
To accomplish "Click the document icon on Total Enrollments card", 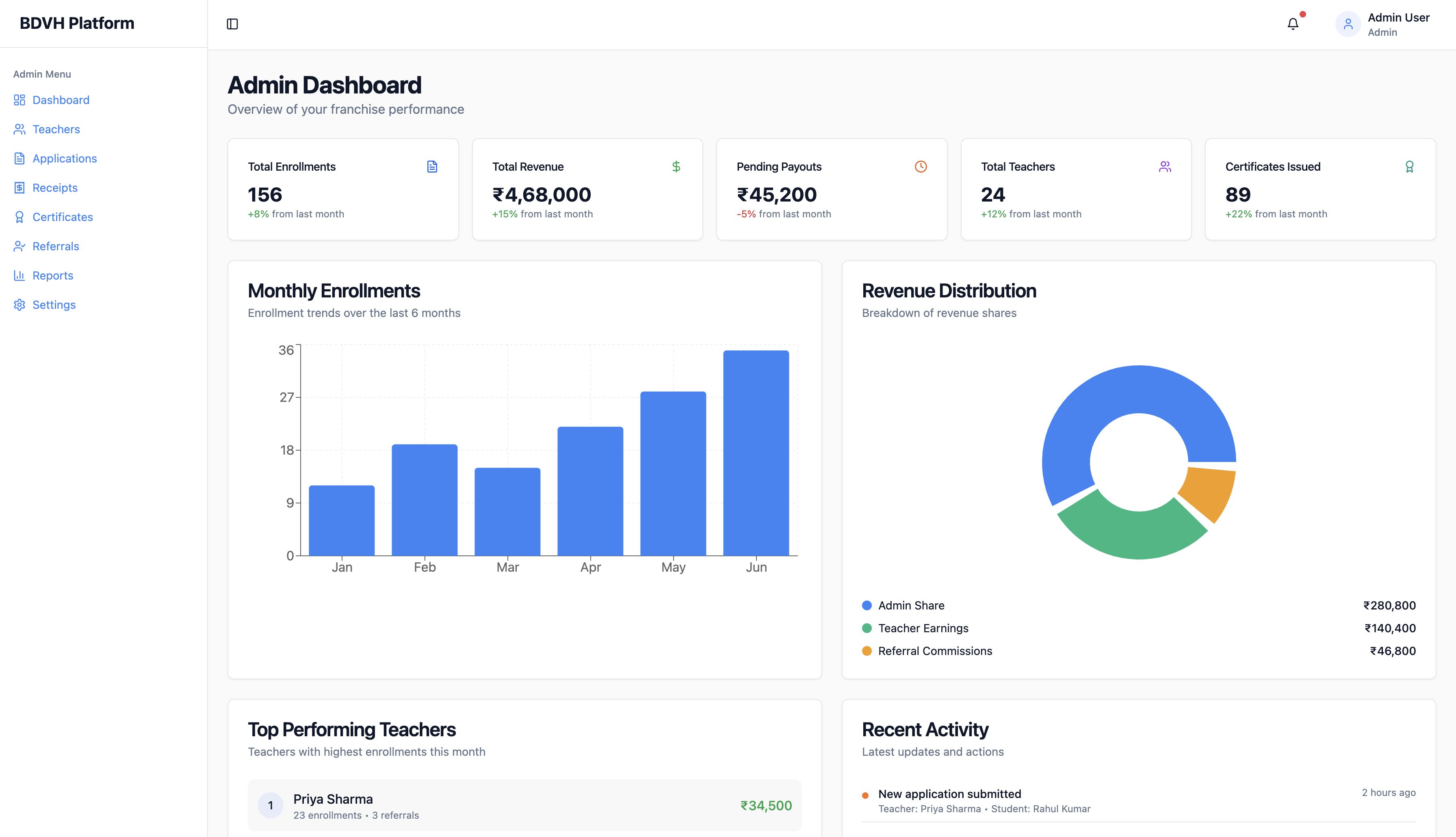I will coord(432,166).
